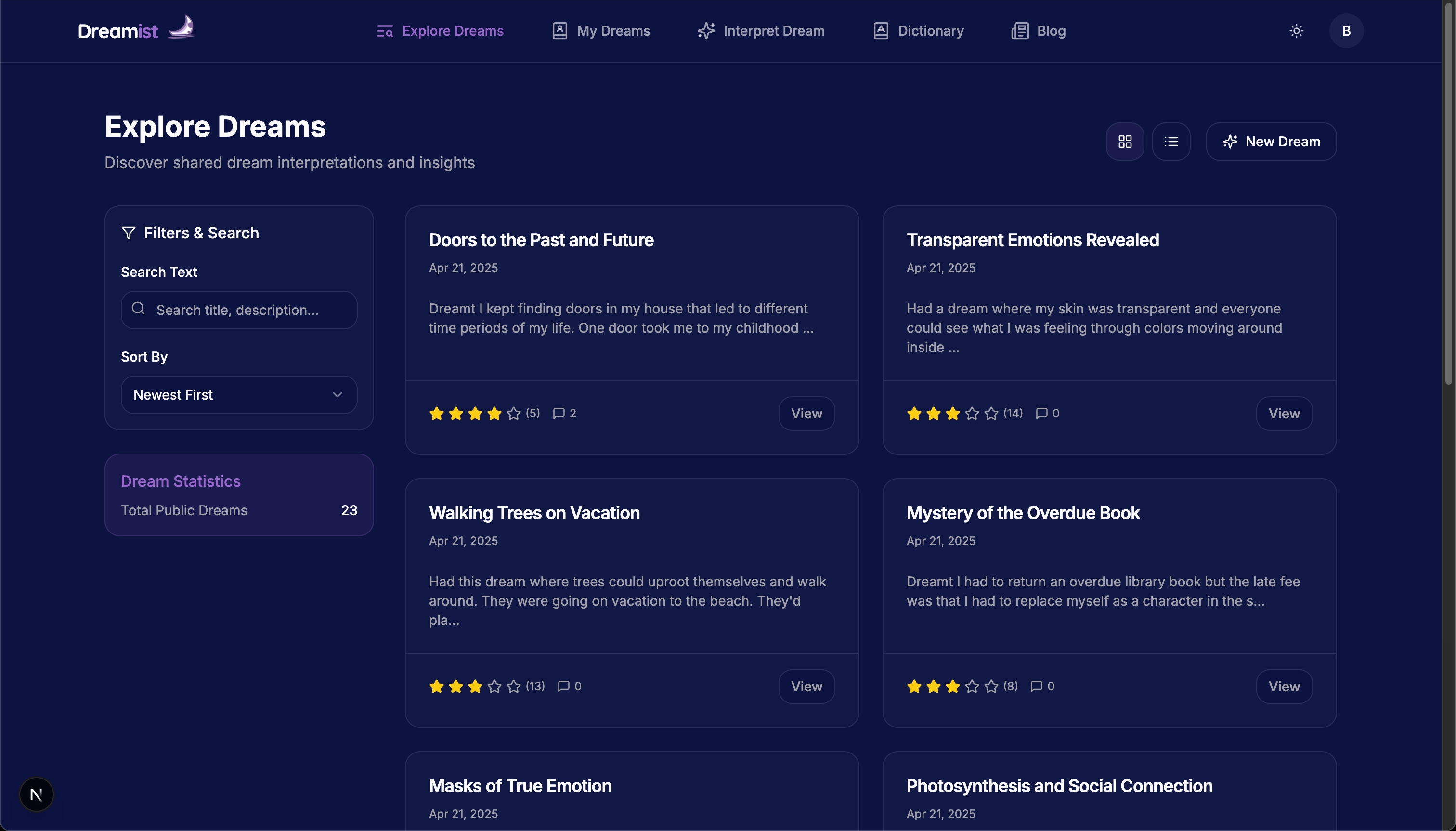The image size is (1456, 831).
Task: Go to Interpret Dream page
Action: [761, 31]
